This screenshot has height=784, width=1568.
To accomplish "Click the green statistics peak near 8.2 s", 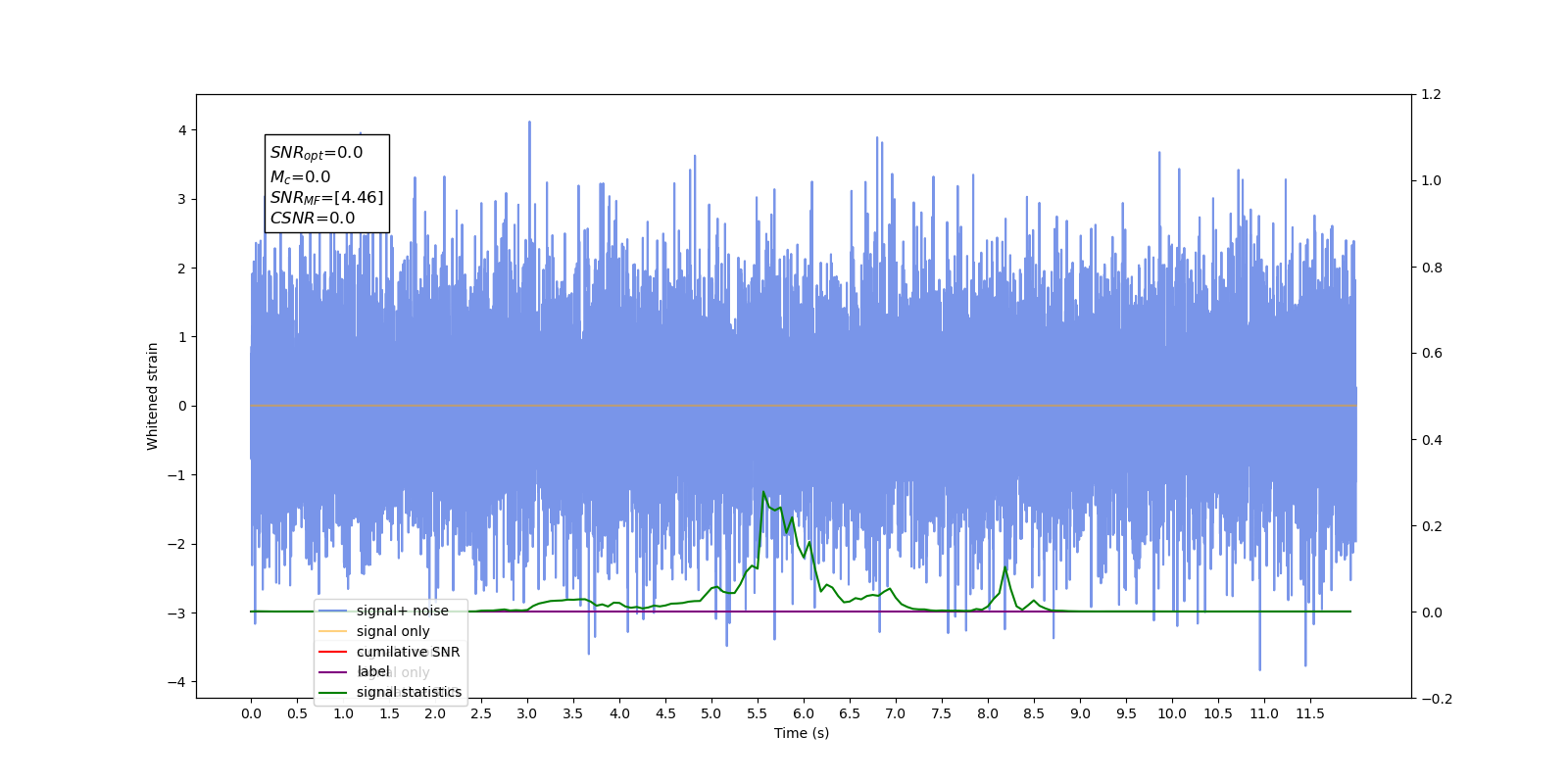I will (x=1004, y=567).
